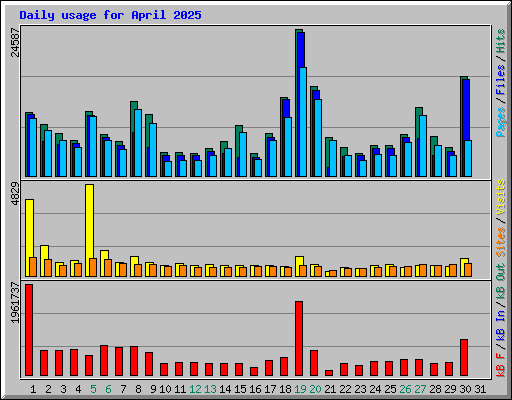Click the 4829 visits axis value
Viewport: 512px width, 400px height.
pos(15,193)
